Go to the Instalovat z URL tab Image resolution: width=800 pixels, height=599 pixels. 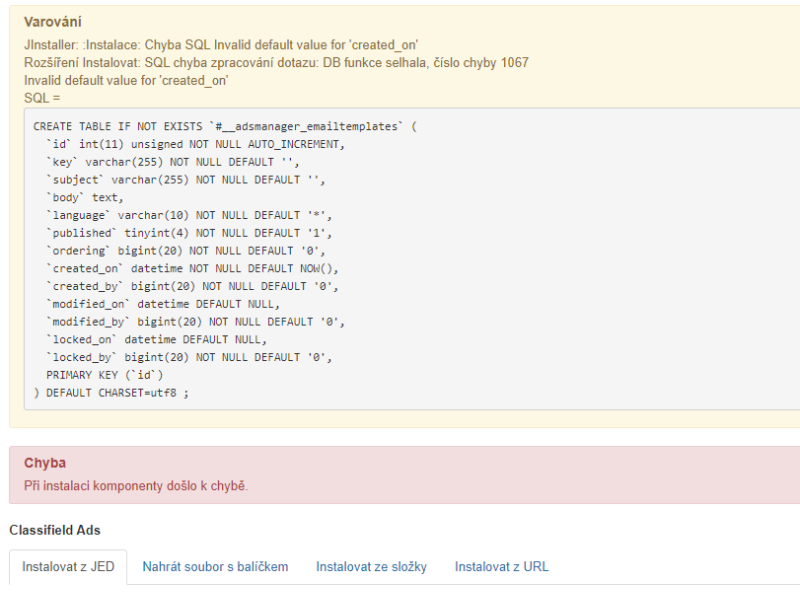click(x=502, y=567)
